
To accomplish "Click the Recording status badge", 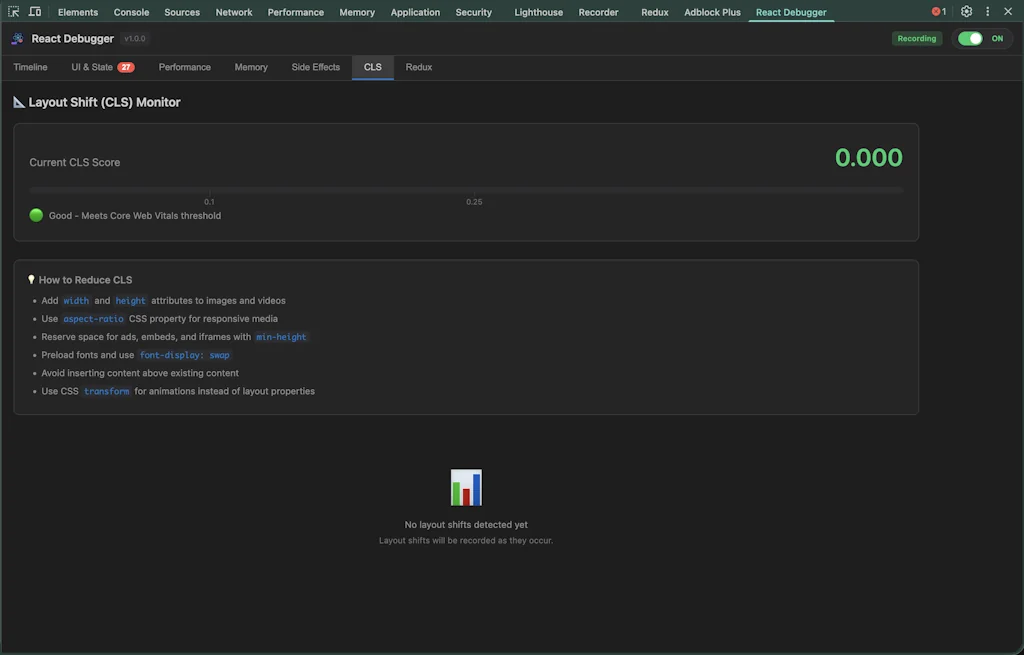I will [917, 37].
